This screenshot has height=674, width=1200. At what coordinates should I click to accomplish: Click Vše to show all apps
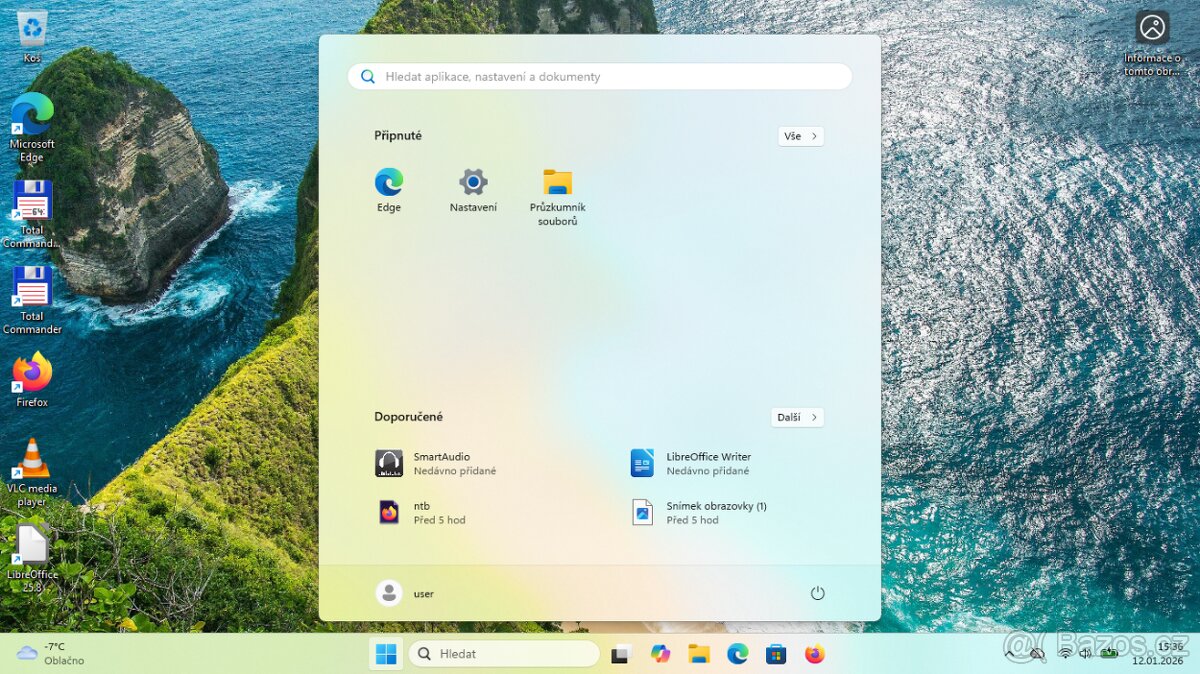pos(800,136)
